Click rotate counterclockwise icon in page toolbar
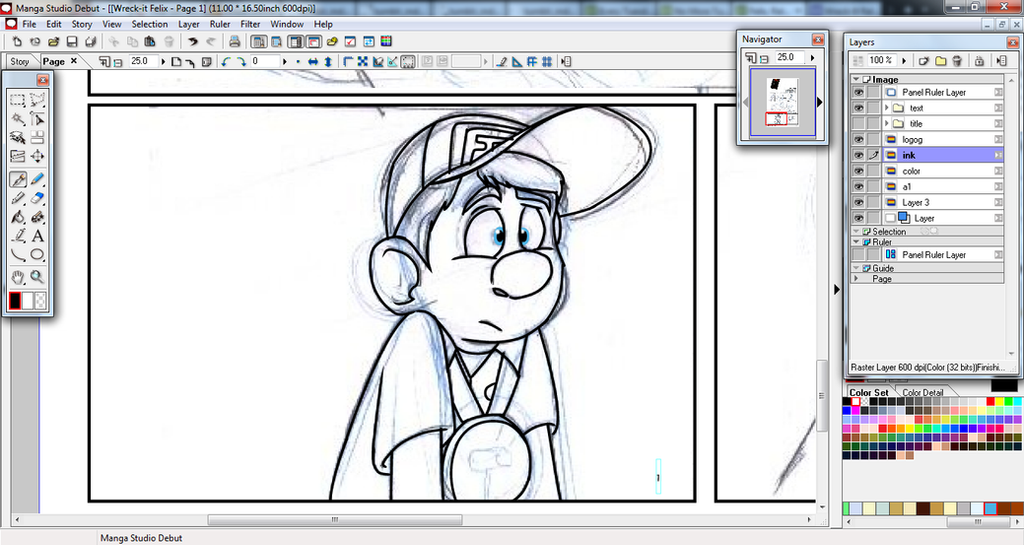Screen dimensions: 1024x545 (226, 61)
